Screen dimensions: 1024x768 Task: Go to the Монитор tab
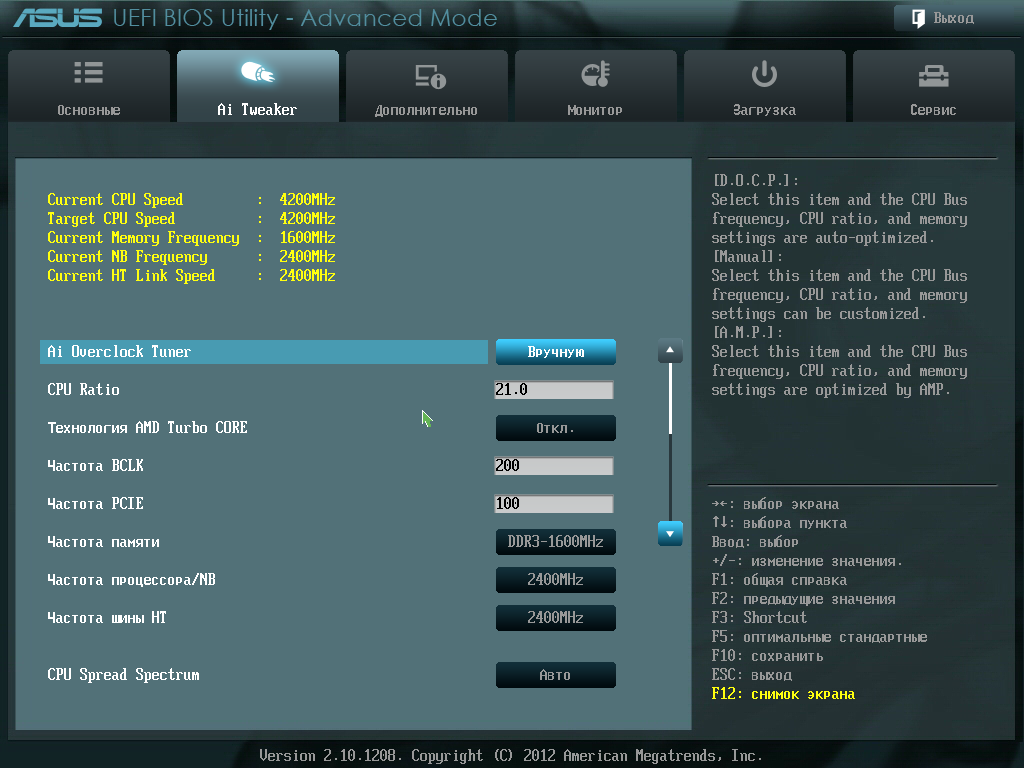[596, 86]
